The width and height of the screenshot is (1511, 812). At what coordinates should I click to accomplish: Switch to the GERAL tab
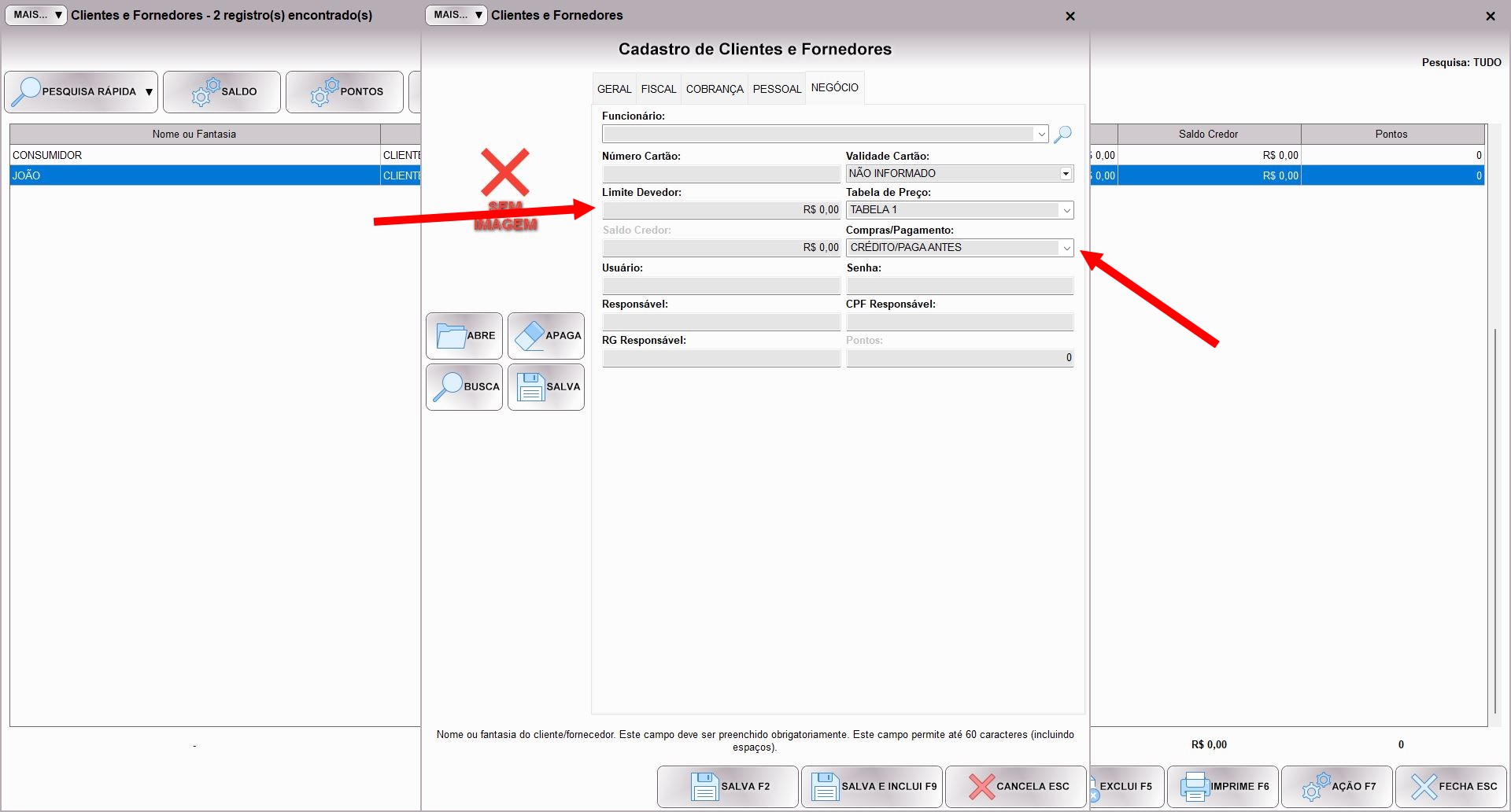pyautogui.click(x=614, y=89)
